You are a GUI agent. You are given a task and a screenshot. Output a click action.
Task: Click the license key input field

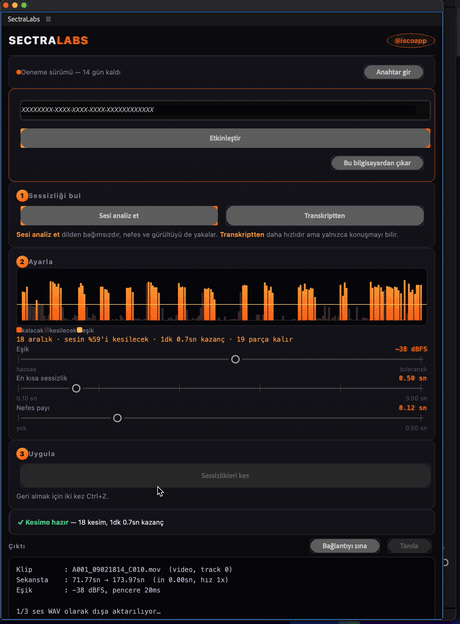tap(225, 110)
